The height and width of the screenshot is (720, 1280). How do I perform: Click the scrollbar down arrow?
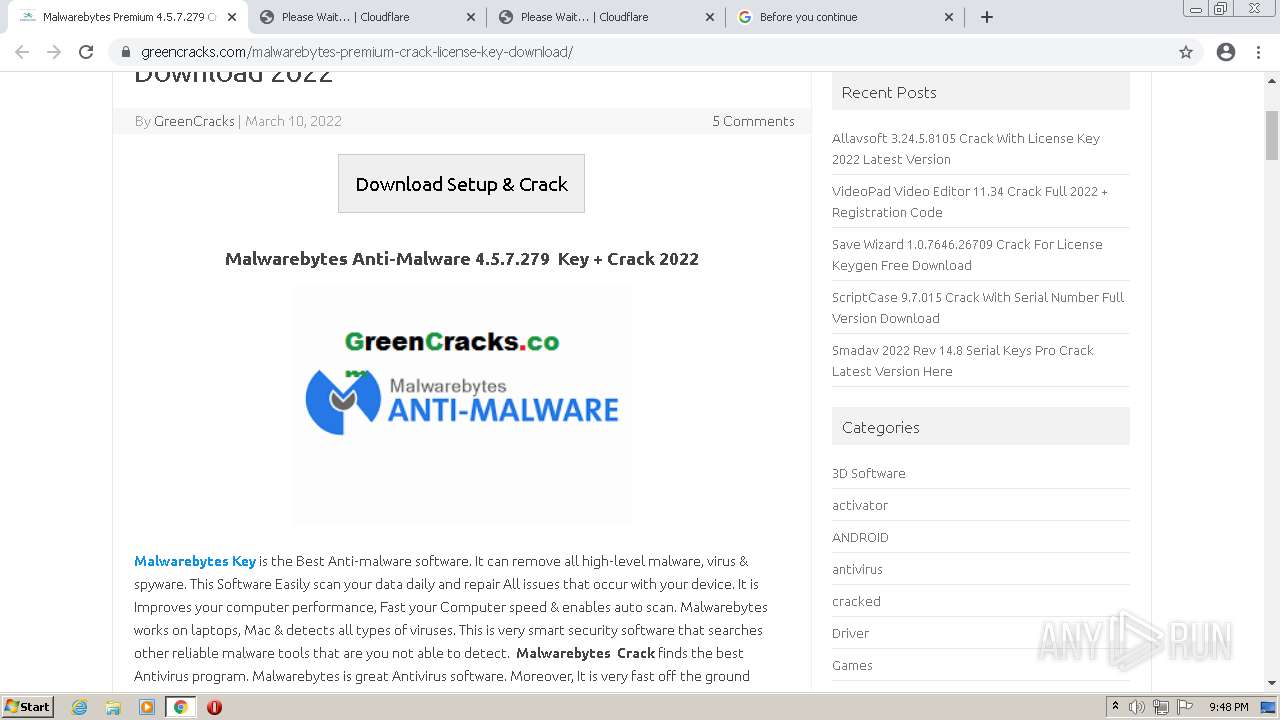click(x=1272, y=683)
